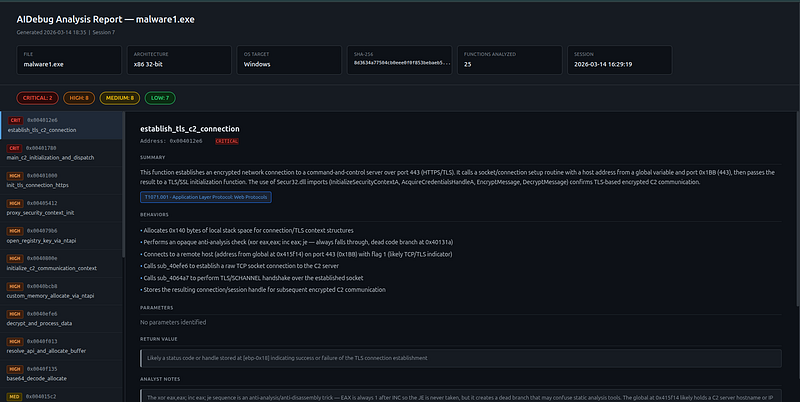Toggle the MEDIUM: 8 severity filter
Image resolution: width=800 pixels, height=402 pixels.
point(120,98)
